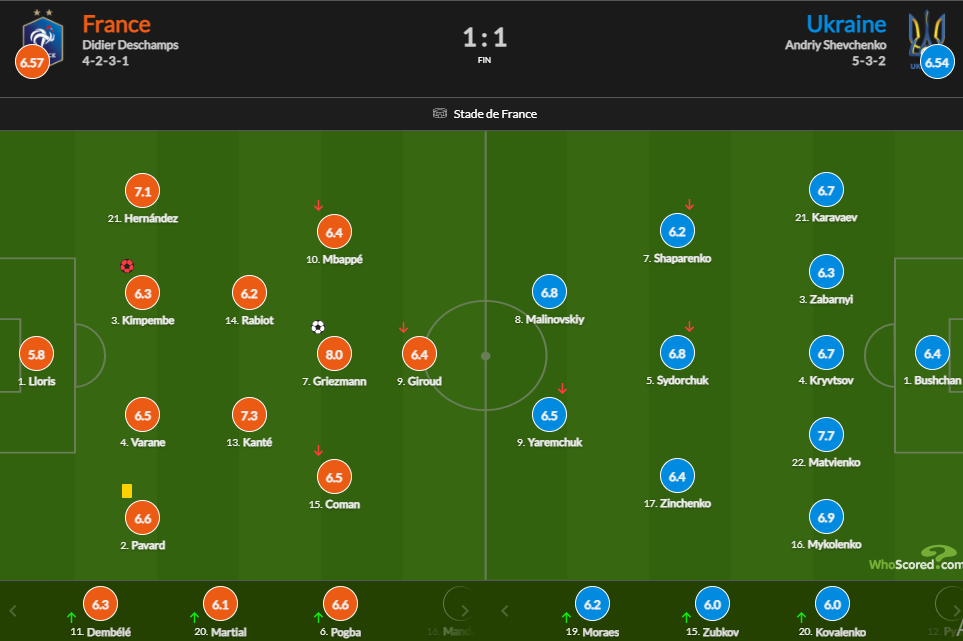The image size is (963, 641).
Task: Open the France team name link
Action: pos(116,24)
